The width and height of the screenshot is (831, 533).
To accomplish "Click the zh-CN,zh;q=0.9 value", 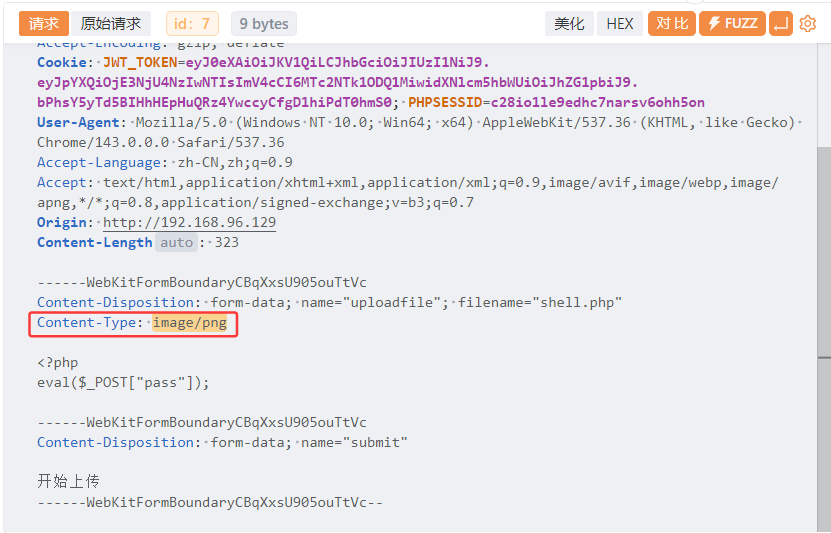I will (235, 162).
